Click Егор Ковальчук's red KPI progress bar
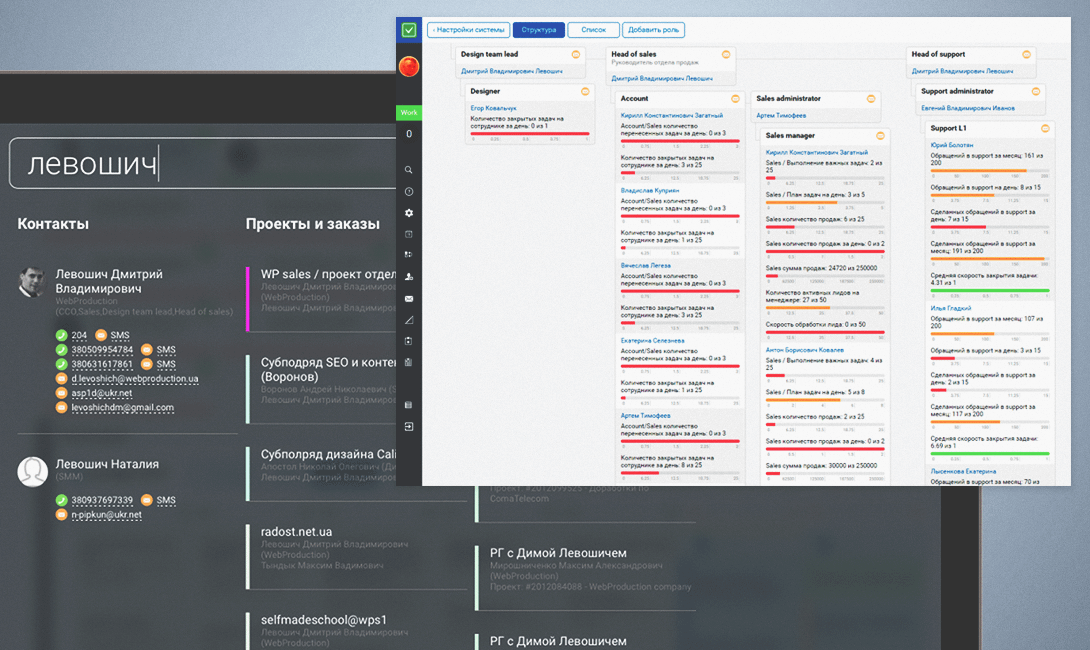This screenshot has height=650, width=1090. point(530,133)
